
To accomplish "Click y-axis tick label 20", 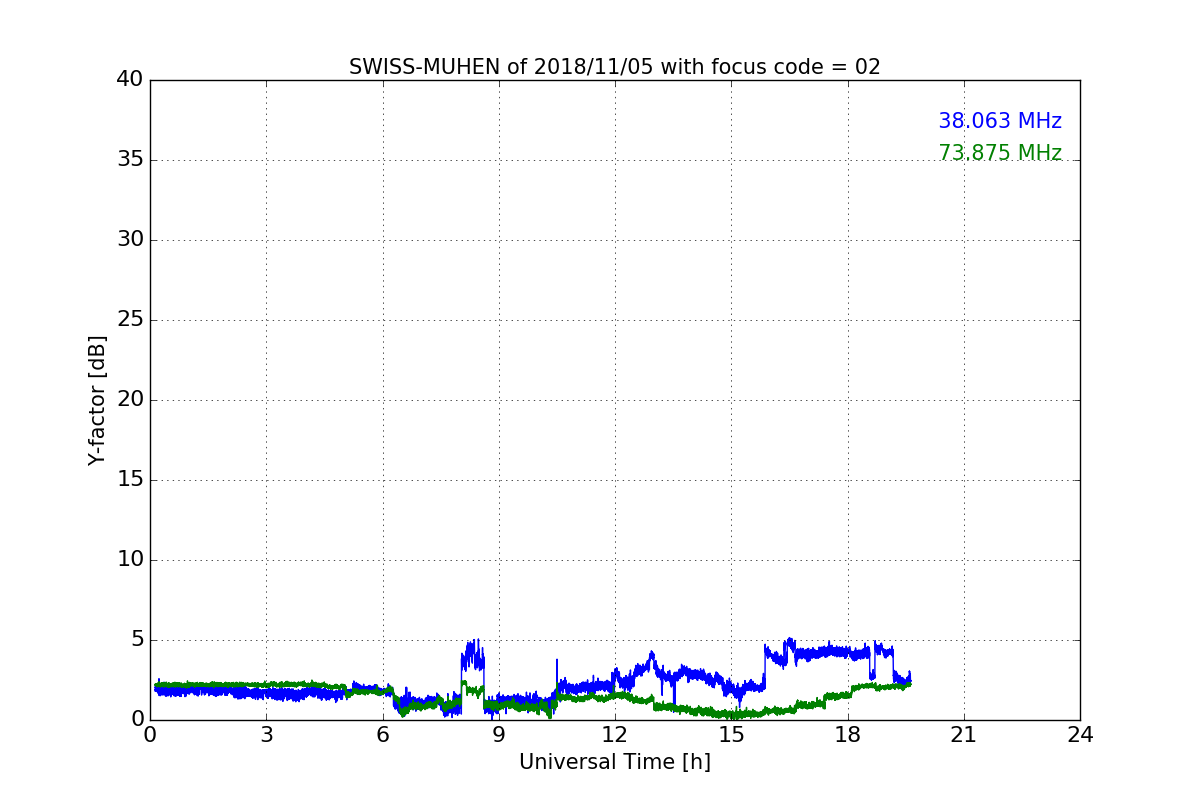I will [130, 400].
